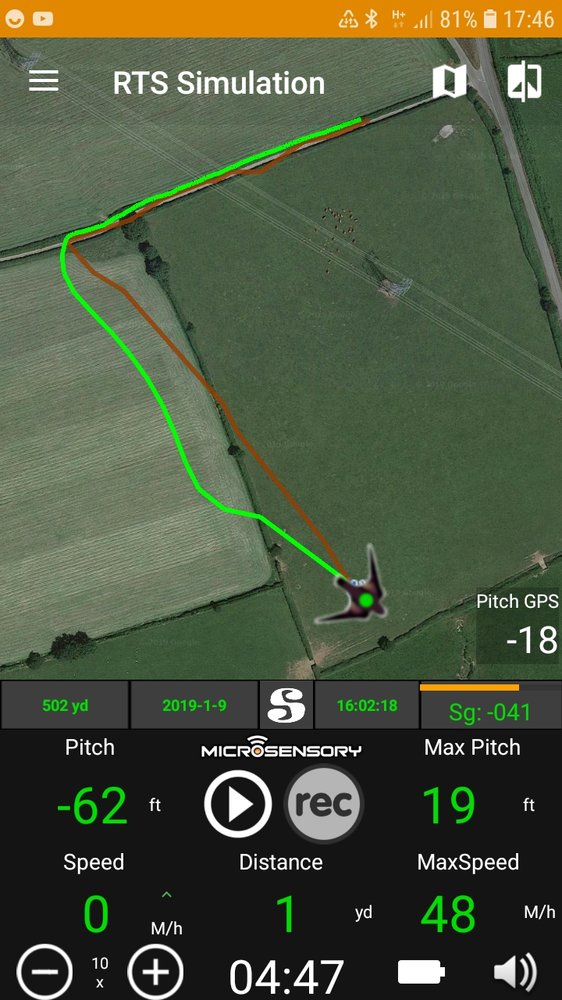This screenshot has height=1000, width=562.
Task: Increase playback speed with plus button
Action: point(156,973)
